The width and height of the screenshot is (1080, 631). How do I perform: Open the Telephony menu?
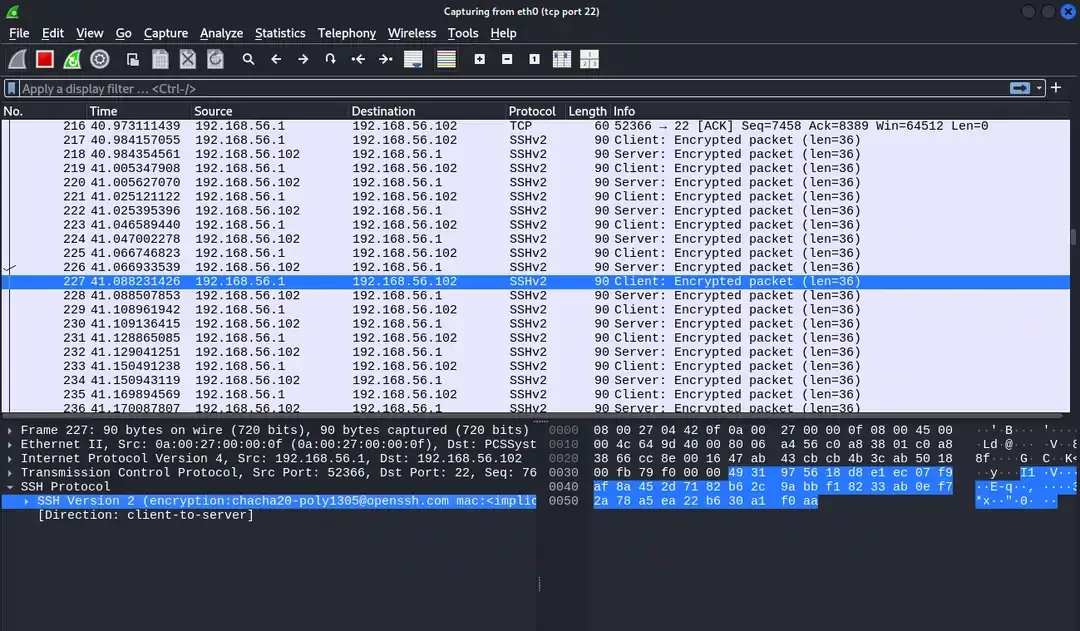(x=346, y=33)
